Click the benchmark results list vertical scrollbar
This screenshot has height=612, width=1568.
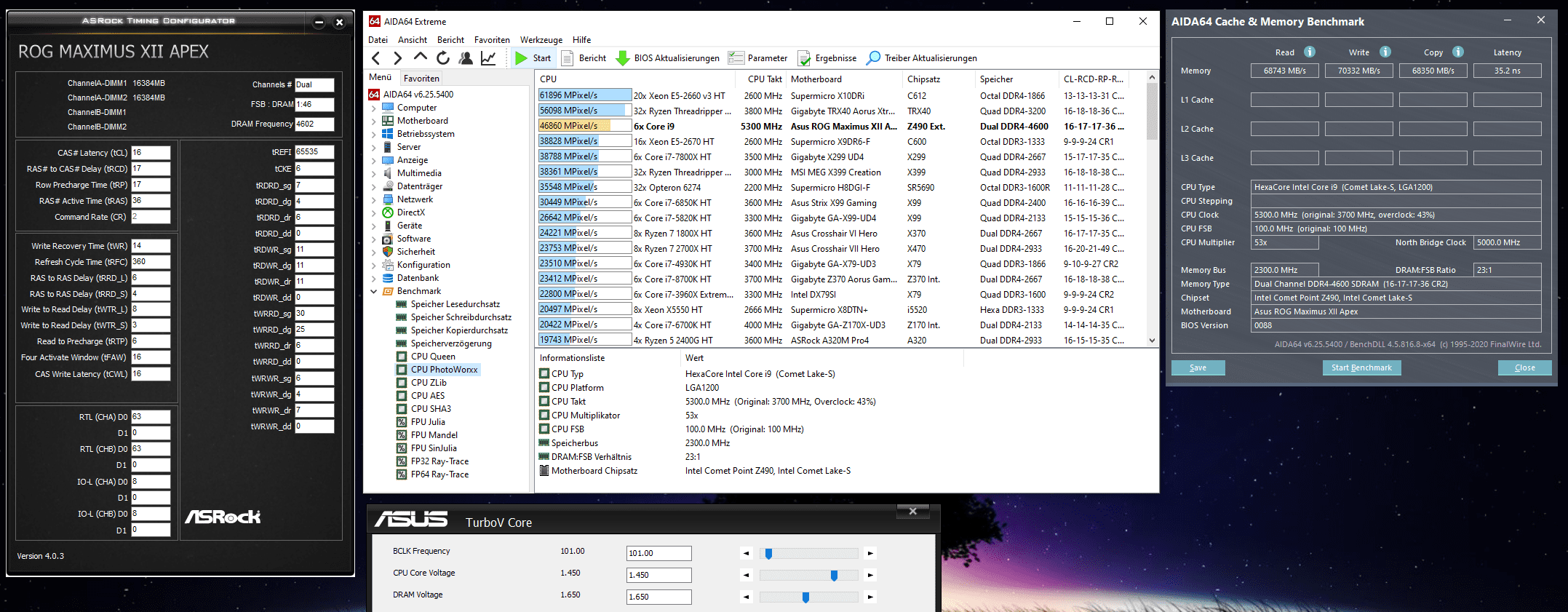point(1152,208)
